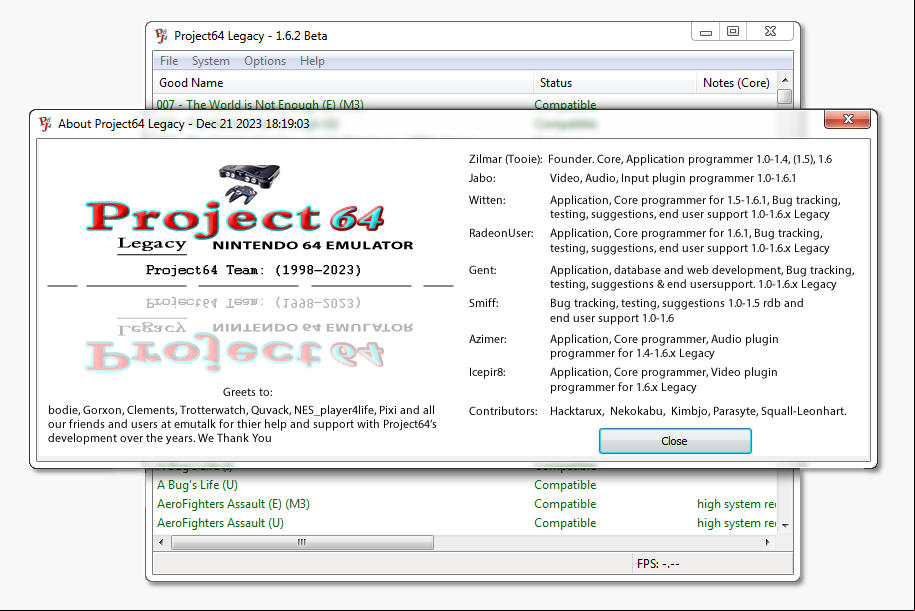Image resolution: width=915 pixels, height=611 pixels.
Task: Click the horizontal scrollbar right arrow
Action: click(767, 542)
